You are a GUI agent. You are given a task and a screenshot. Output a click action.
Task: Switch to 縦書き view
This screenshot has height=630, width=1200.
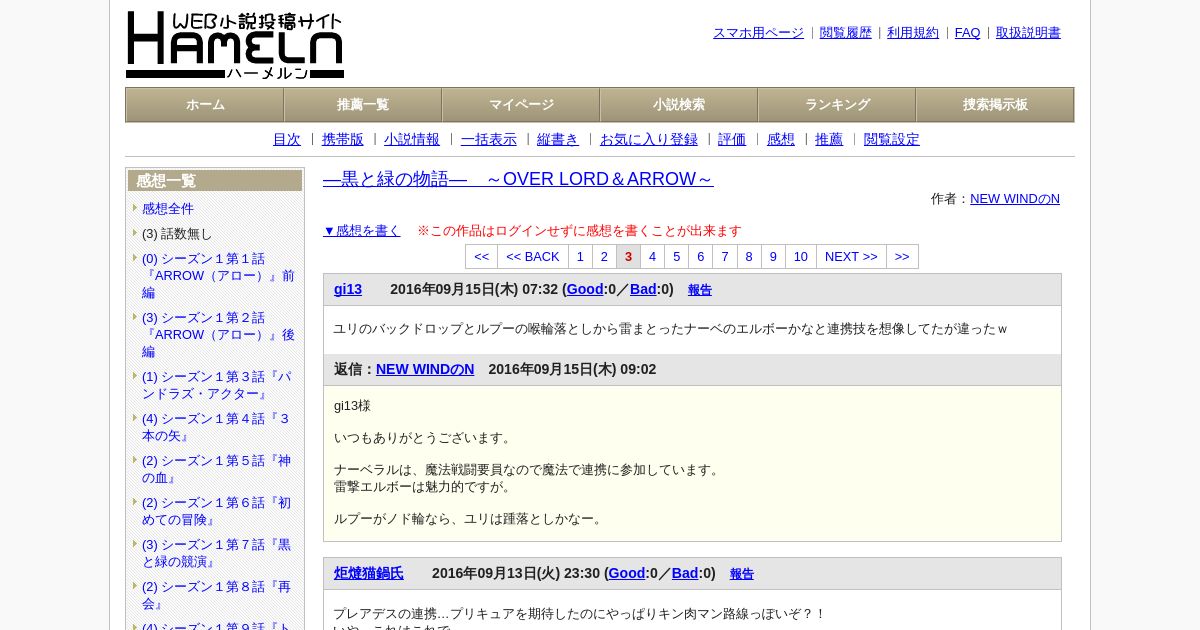click(x=558, y=140)
